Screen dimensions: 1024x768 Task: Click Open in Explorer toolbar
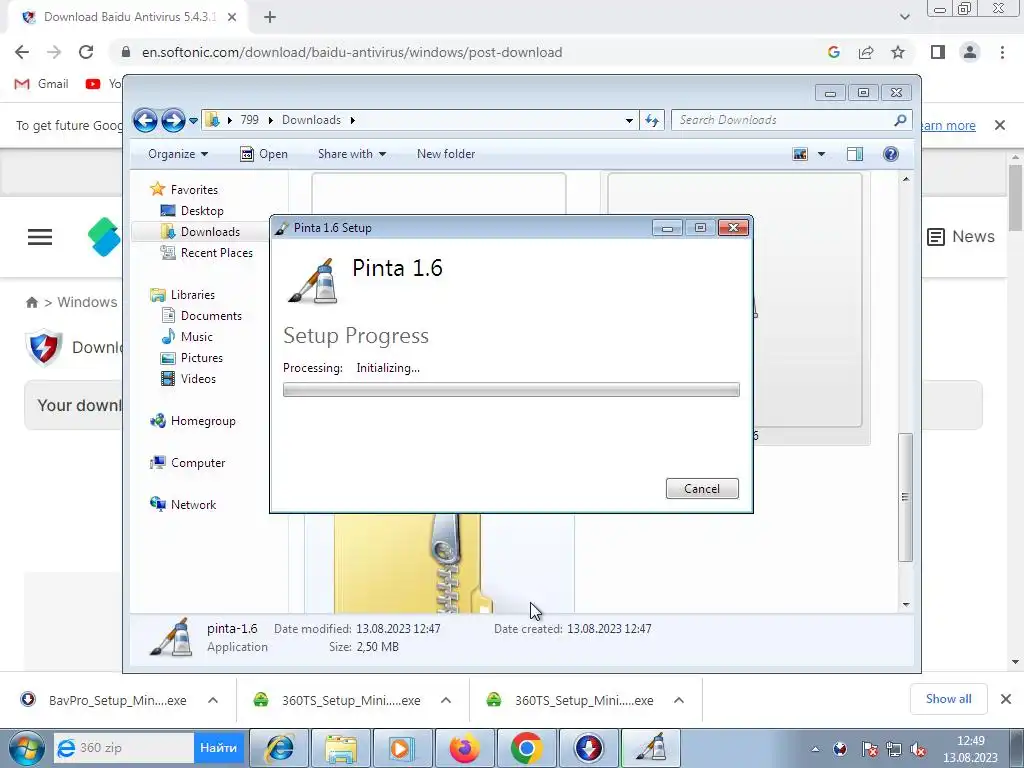pos(264,154)
